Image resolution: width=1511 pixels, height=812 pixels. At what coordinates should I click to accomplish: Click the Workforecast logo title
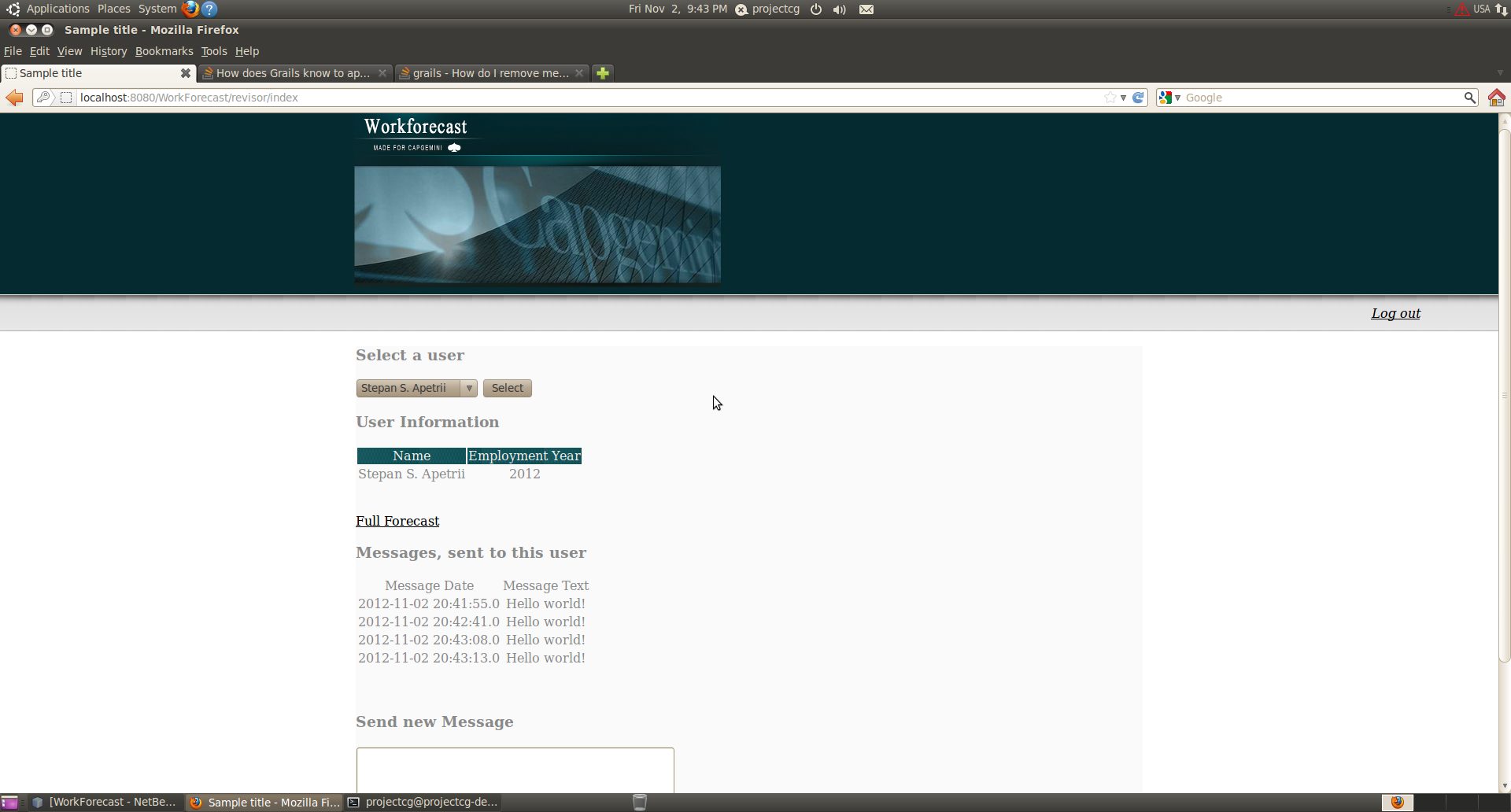point(416,127)
